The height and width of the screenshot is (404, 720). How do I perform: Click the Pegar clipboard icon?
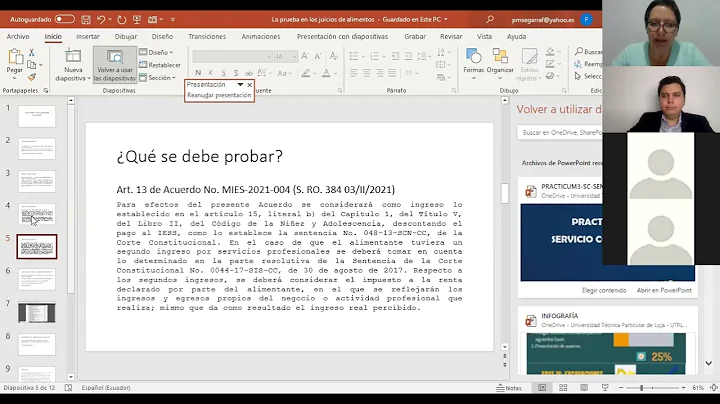coord(15,57)
